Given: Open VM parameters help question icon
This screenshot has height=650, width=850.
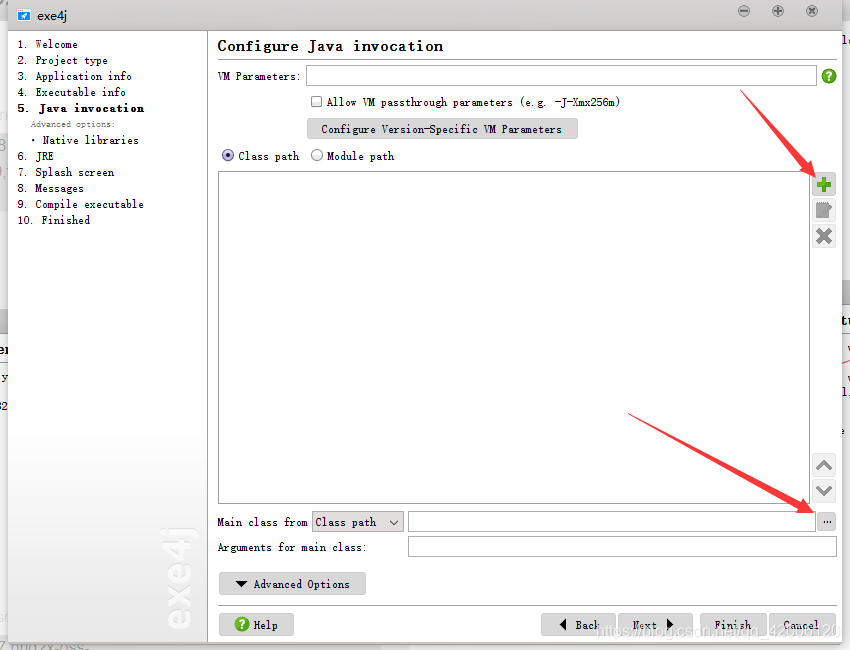Looking at the screenshot, I should (828, 76).
